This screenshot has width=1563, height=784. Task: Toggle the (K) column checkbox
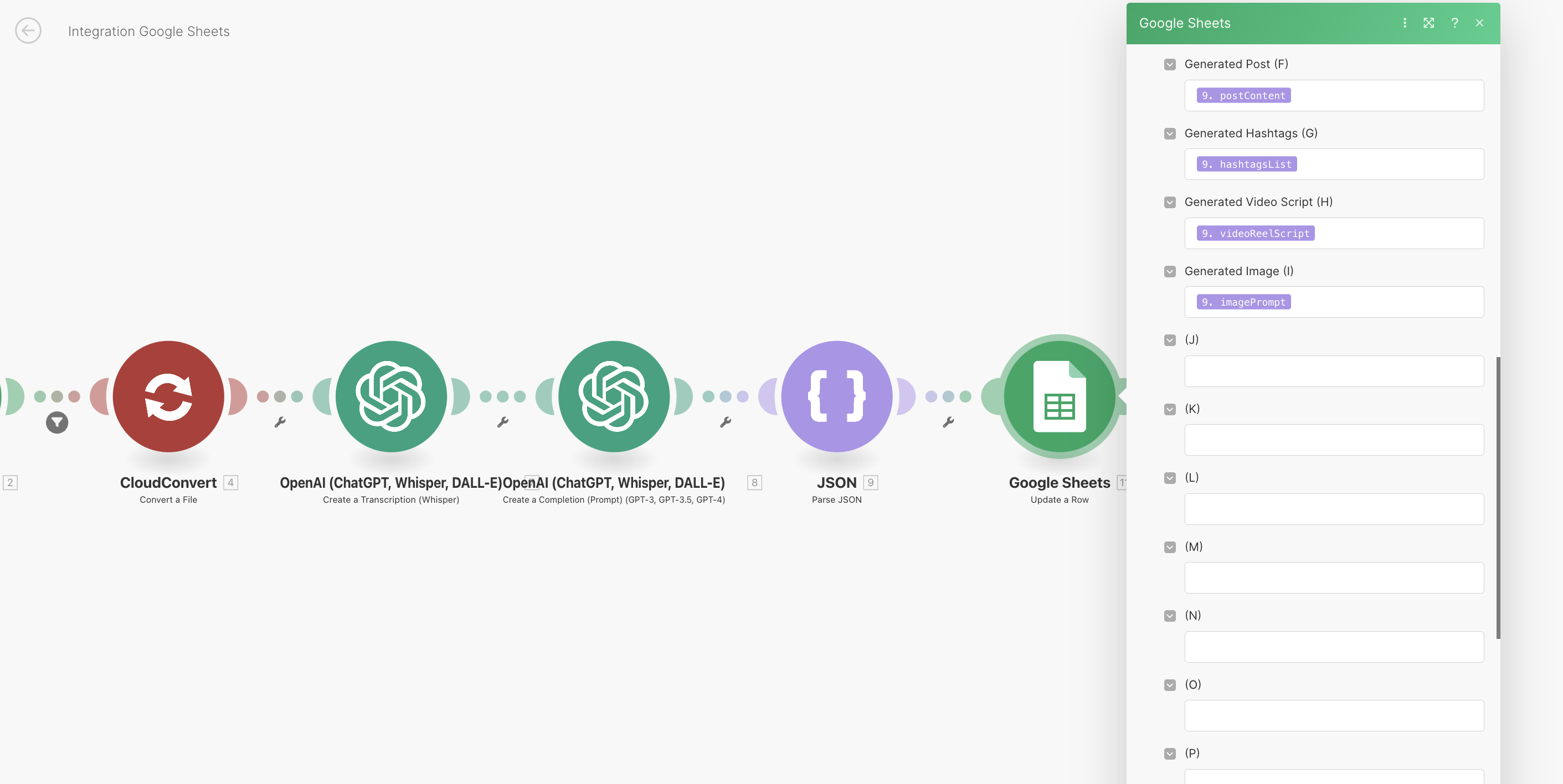pyautogui.click(x=1170, y=409)
